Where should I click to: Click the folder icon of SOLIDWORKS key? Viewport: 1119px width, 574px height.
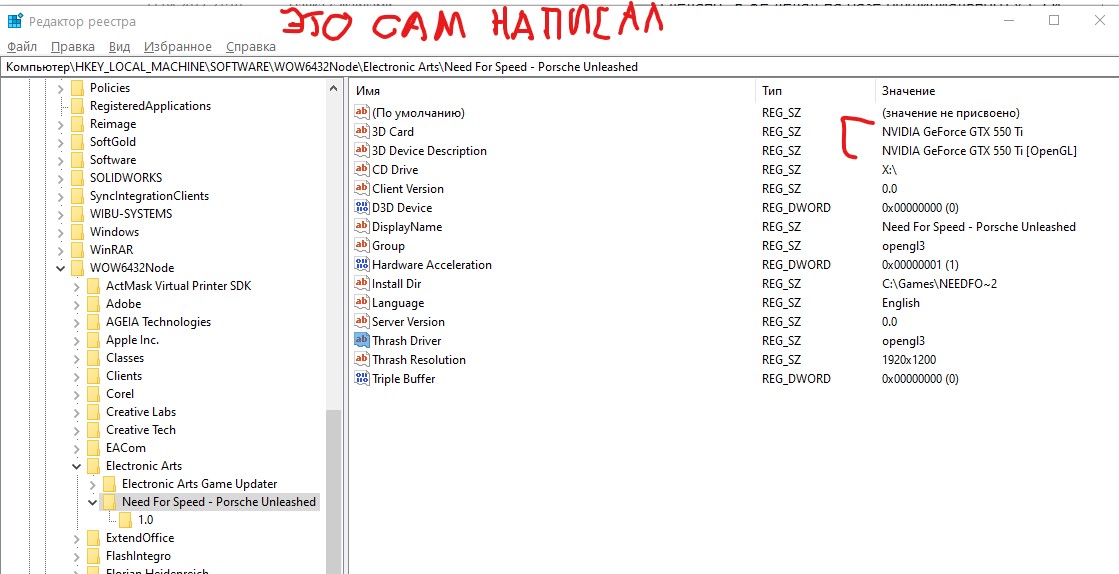(77, 178)
